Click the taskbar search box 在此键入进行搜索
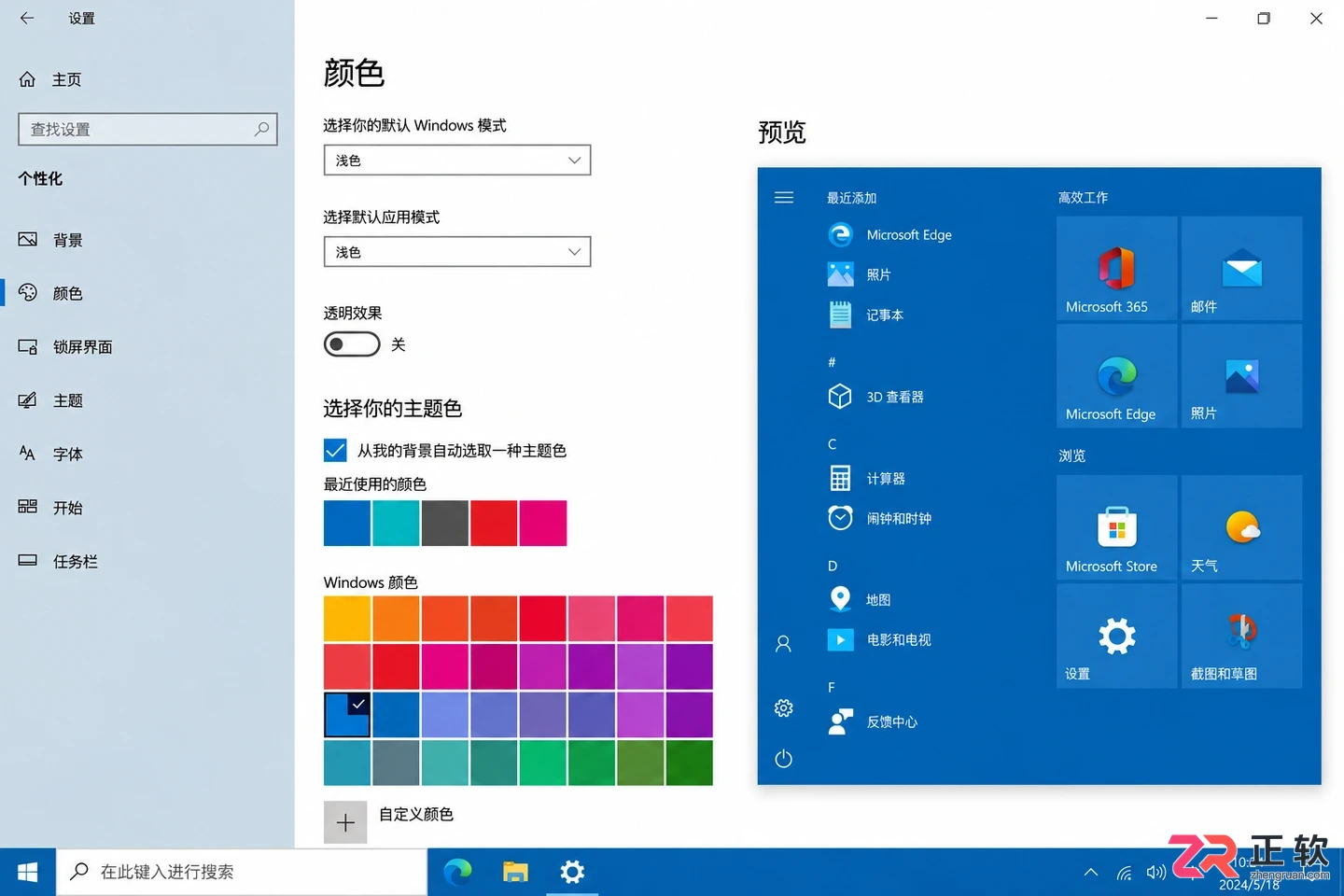The image size is (1344, 896). pyautogui.click(x=241, y=872)
